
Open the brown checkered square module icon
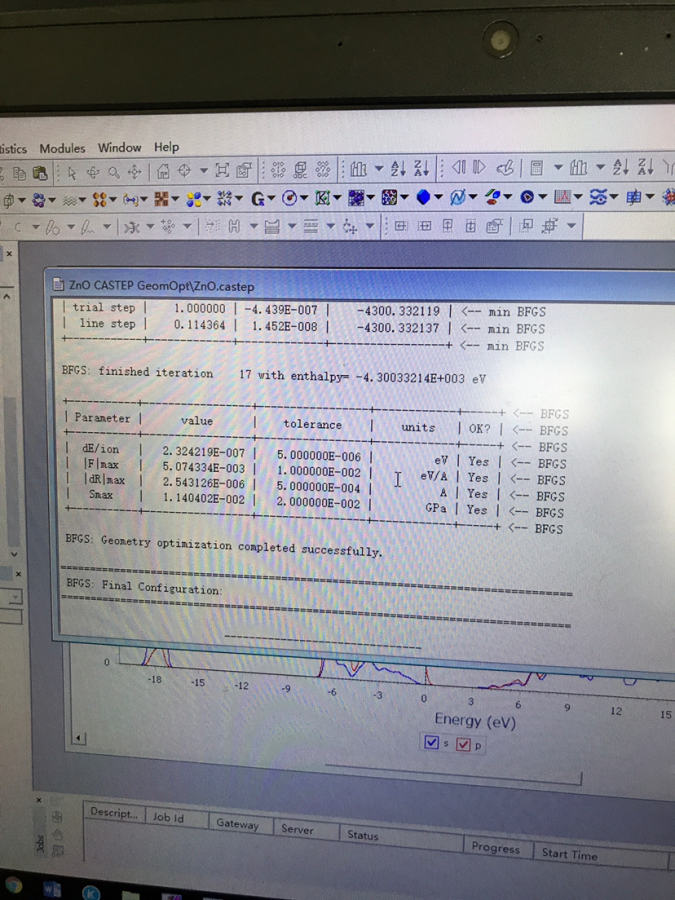pyautogui.click(x=161, y=199)
